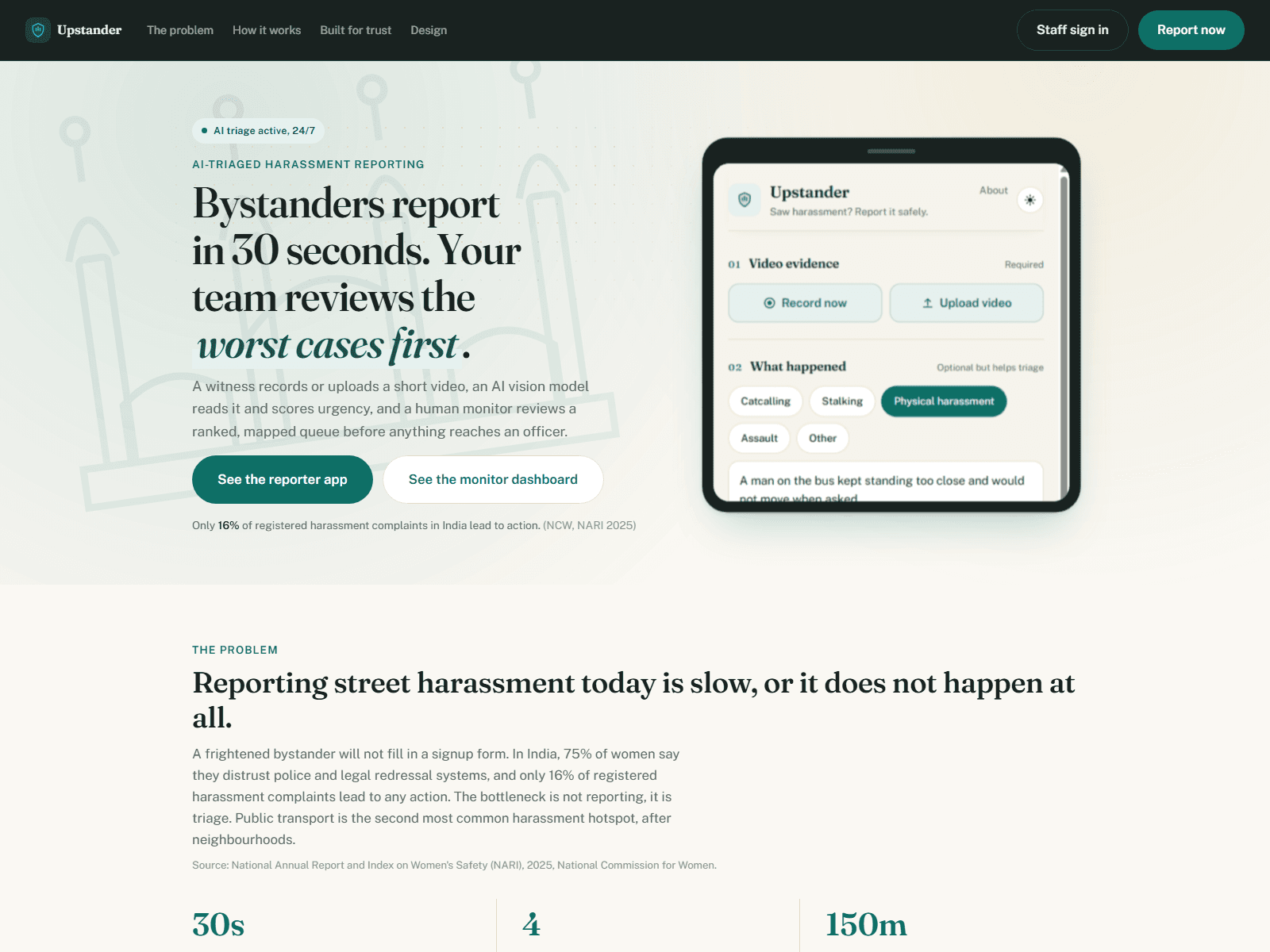Click THE PROBLEM section label
This screenshot has height=952, width=1270.
click(235, 650)
